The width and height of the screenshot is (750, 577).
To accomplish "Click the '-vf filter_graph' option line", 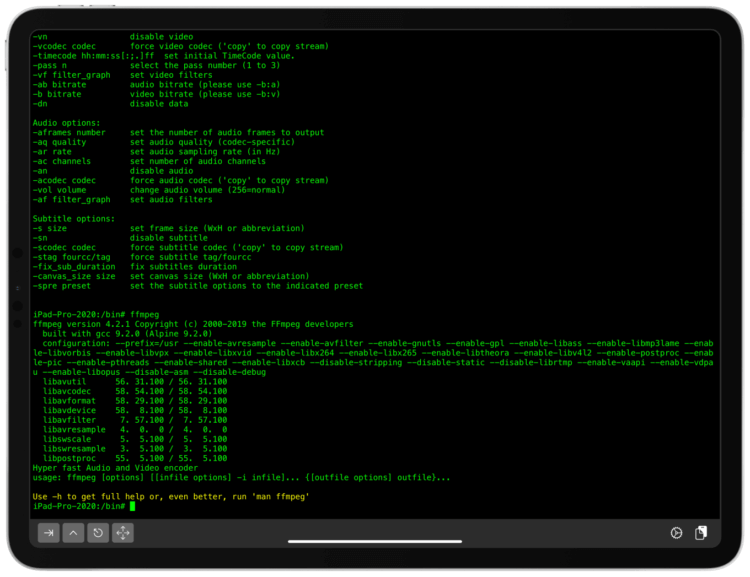I will [x=122, y=75].
